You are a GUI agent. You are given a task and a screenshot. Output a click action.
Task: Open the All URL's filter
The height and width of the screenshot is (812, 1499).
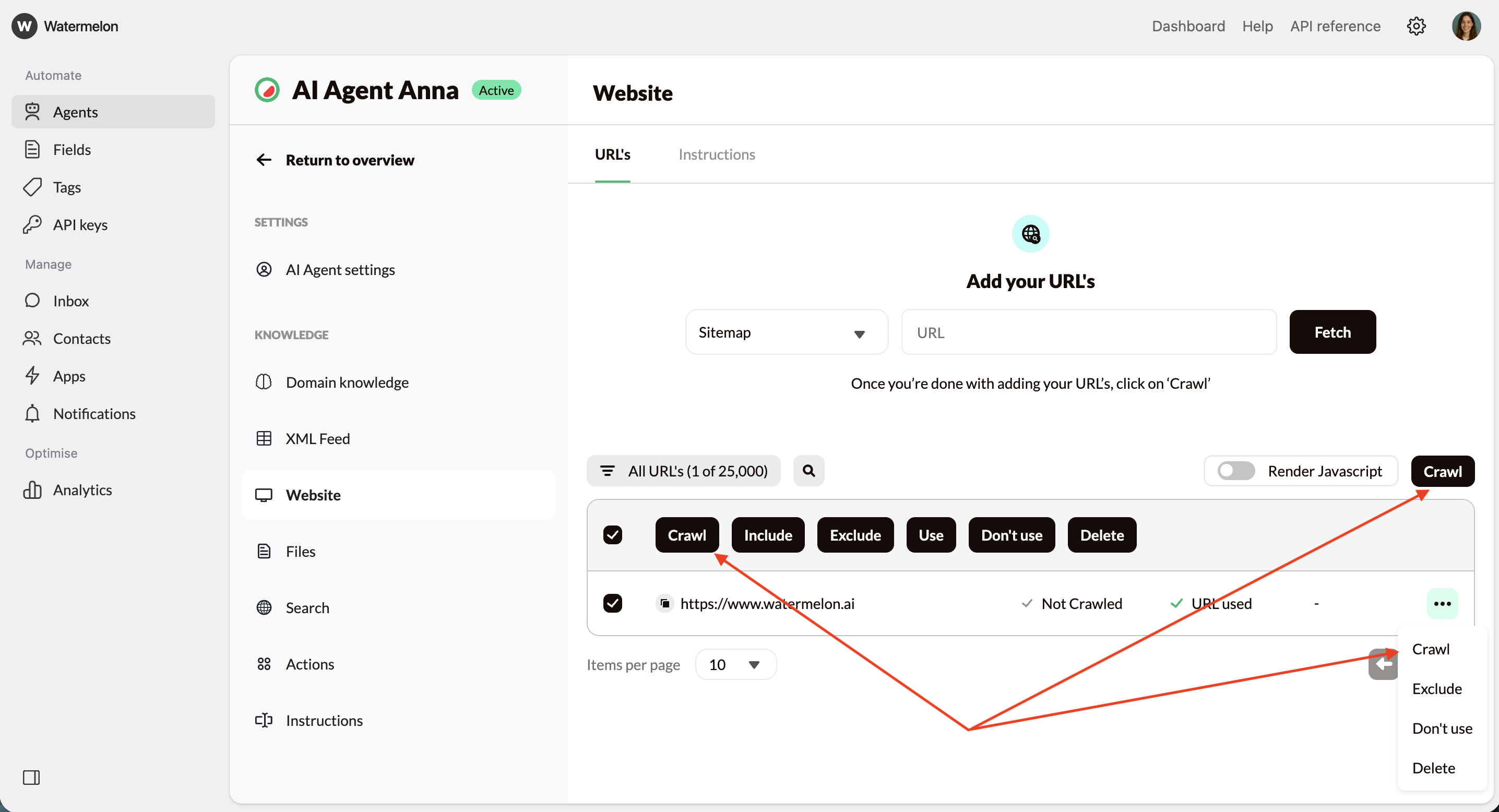pos(684,471)
